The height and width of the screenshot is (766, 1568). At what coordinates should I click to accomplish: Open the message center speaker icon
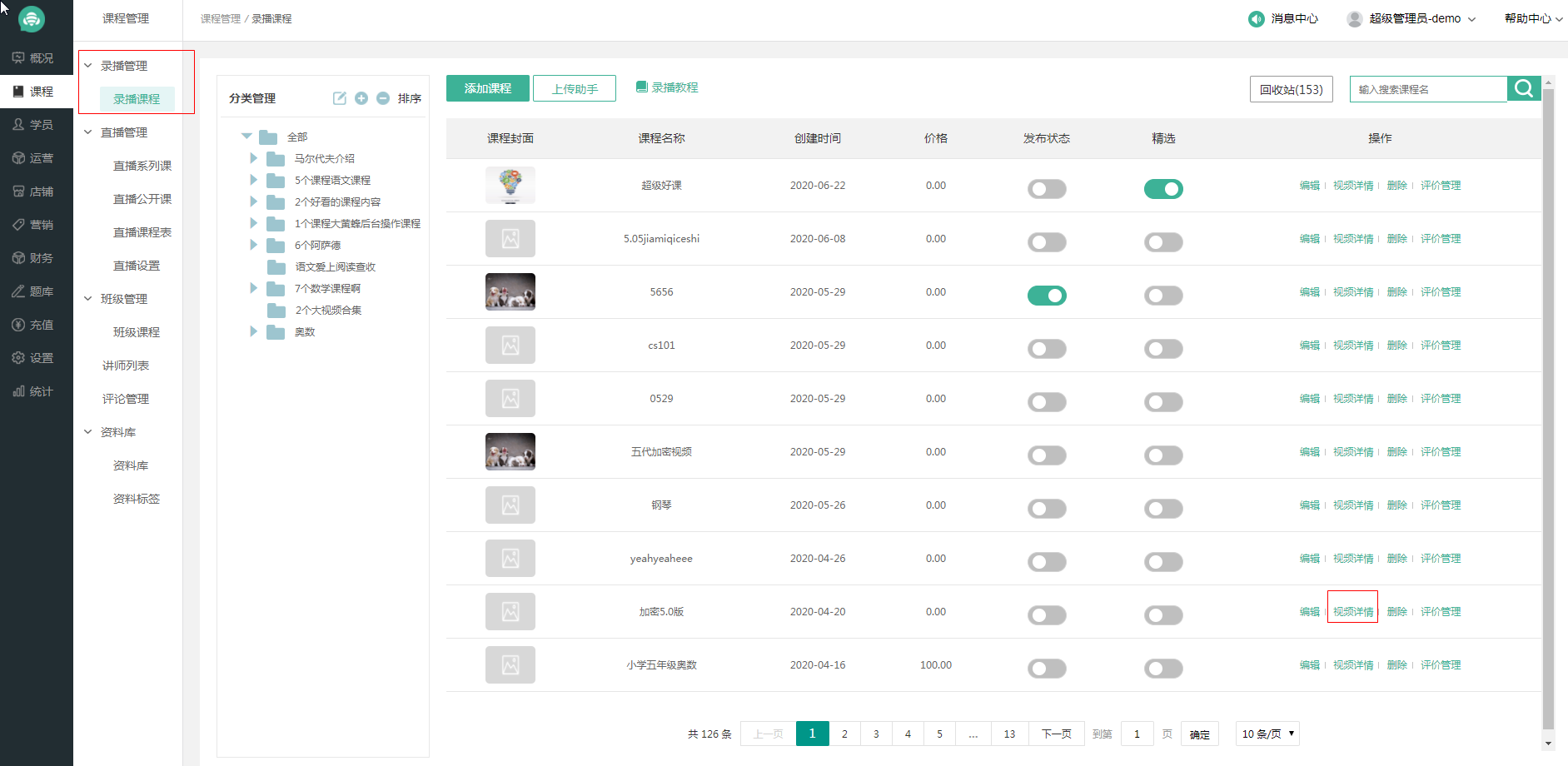1256,18
